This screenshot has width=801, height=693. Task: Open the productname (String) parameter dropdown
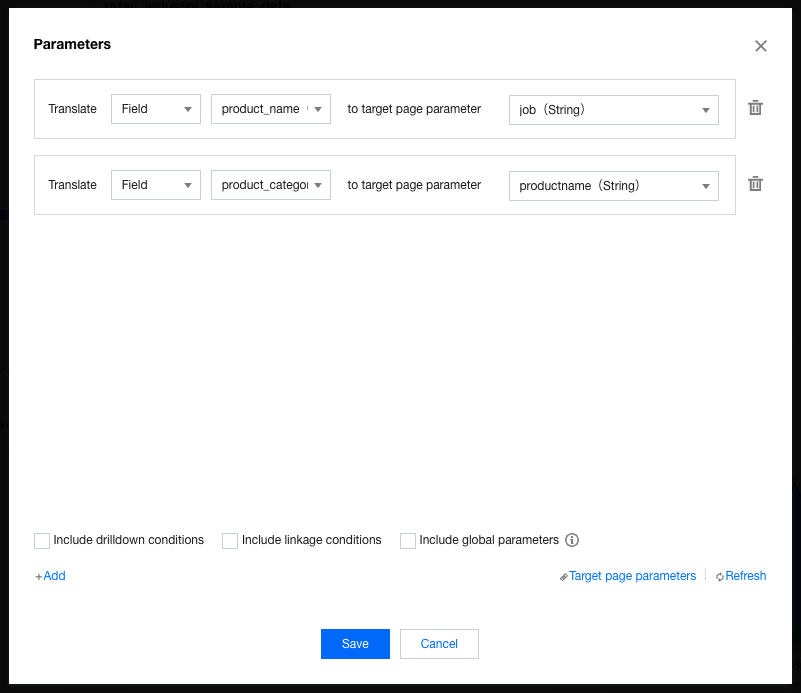(613, 186)
